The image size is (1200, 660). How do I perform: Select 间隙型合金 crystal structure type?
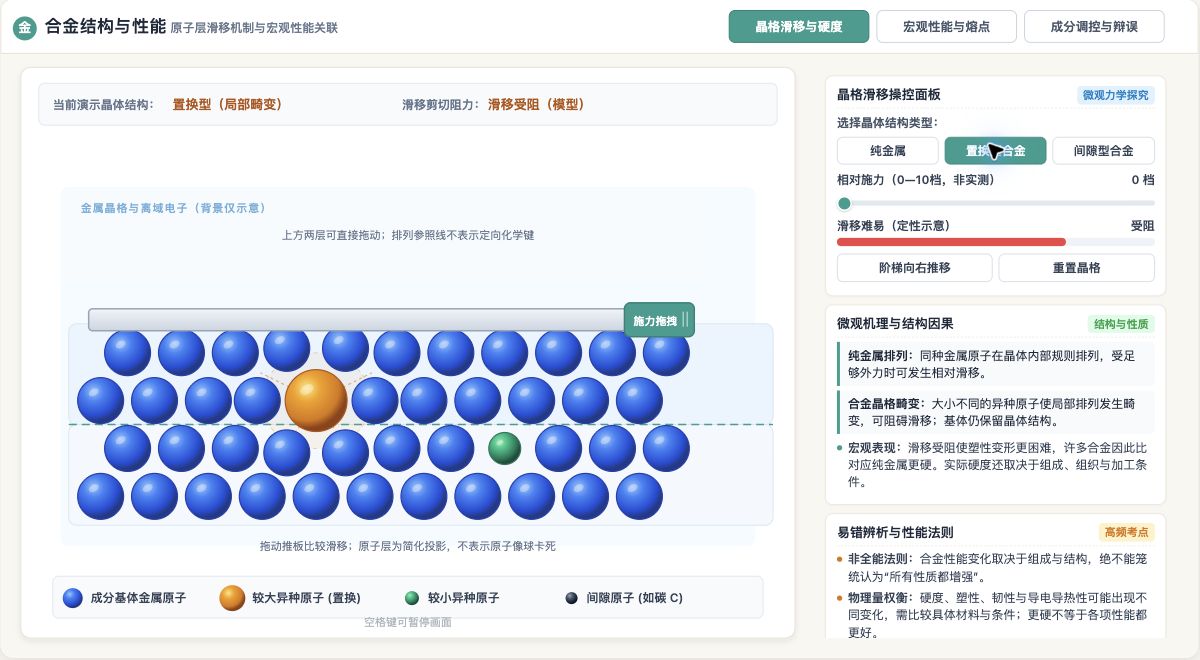click(1103, 151)
